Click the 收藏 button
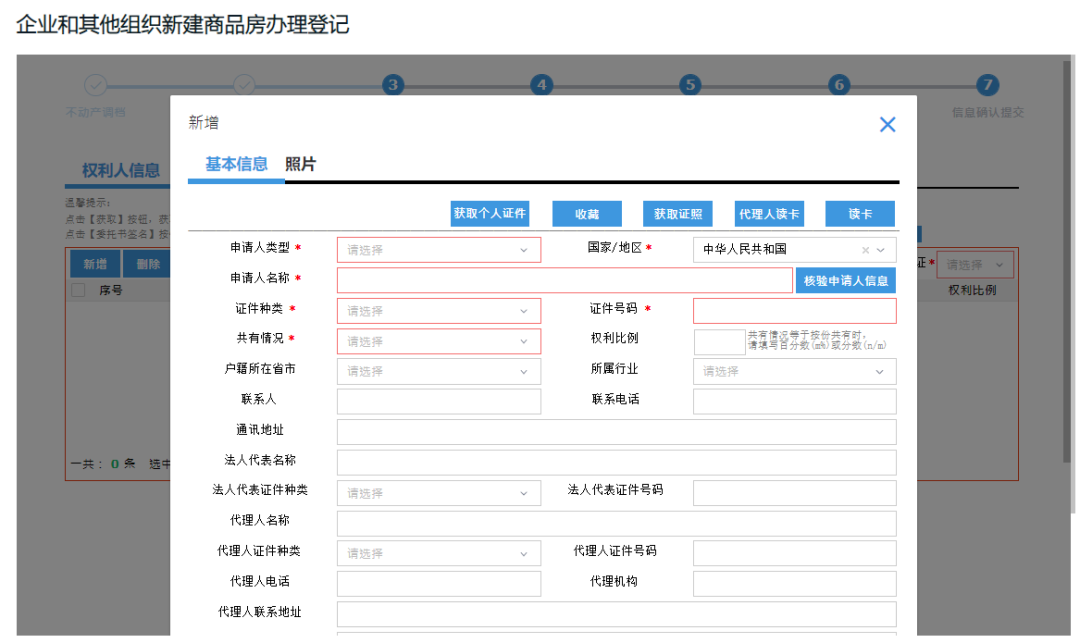Viewport: 1080px width, 643px height. click(586, 213)
